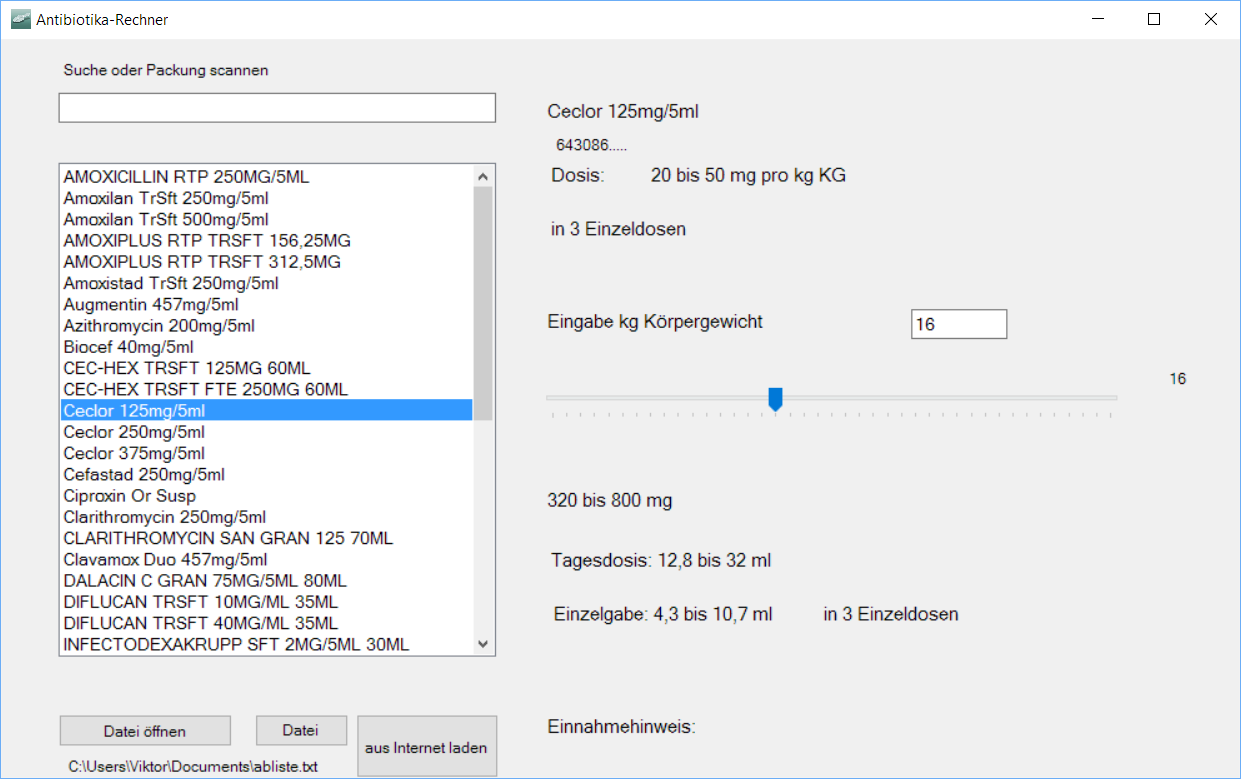Pick Amoxistad TrSft 250mg/5ml from list
This screenshot has width=1241, height=779.
266,283
